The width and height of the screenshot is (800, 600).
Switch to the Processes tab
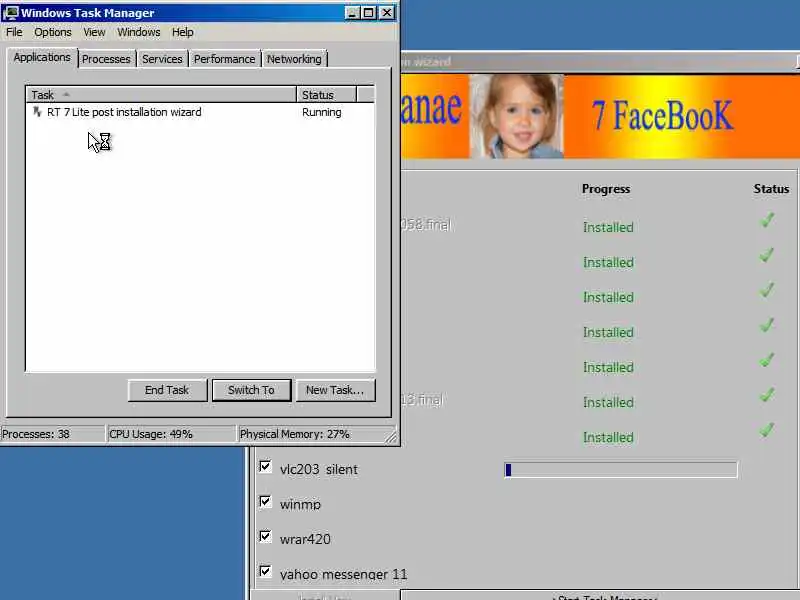pyautogui.click(x=106, y=59)
